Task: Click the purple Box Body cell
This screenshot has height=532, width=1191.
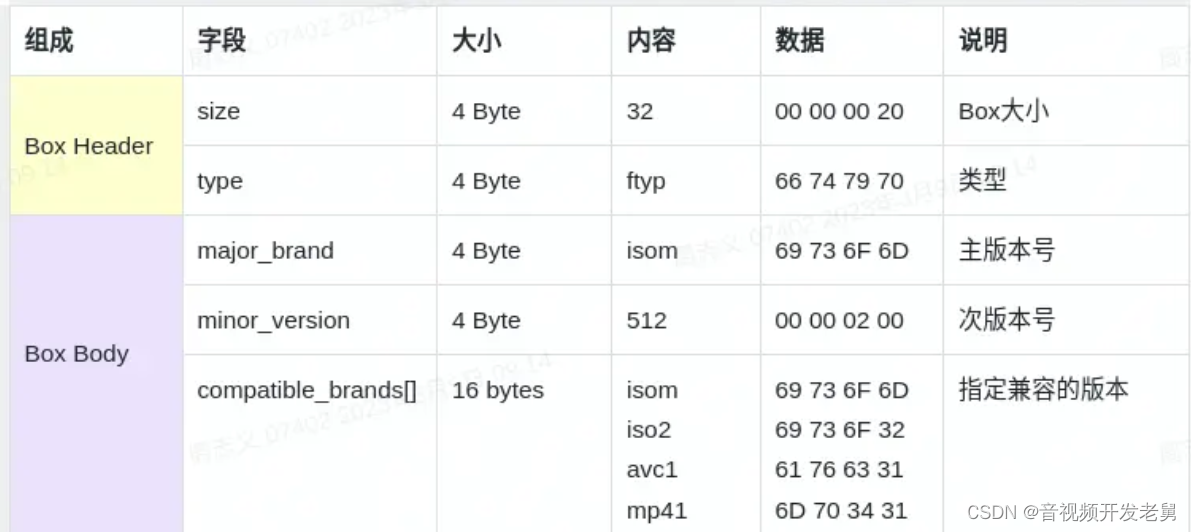Action: 96,374
